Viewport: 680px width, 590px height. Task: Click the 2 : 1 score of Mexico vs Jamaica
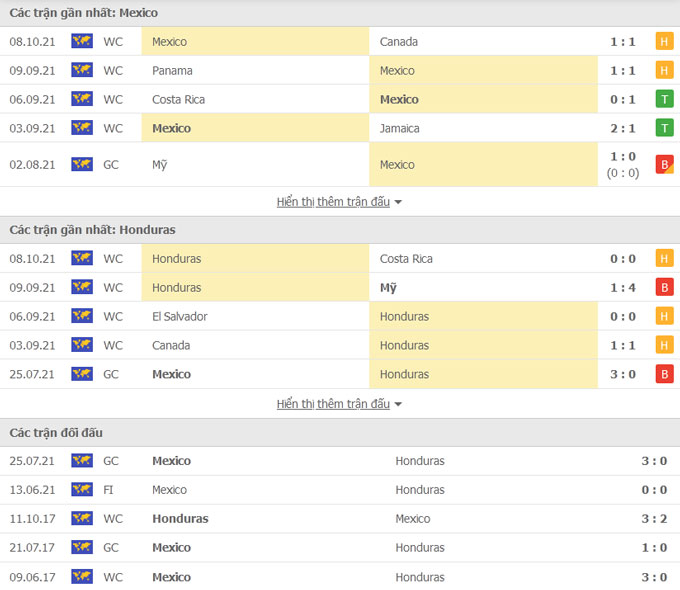pos(624,128)
